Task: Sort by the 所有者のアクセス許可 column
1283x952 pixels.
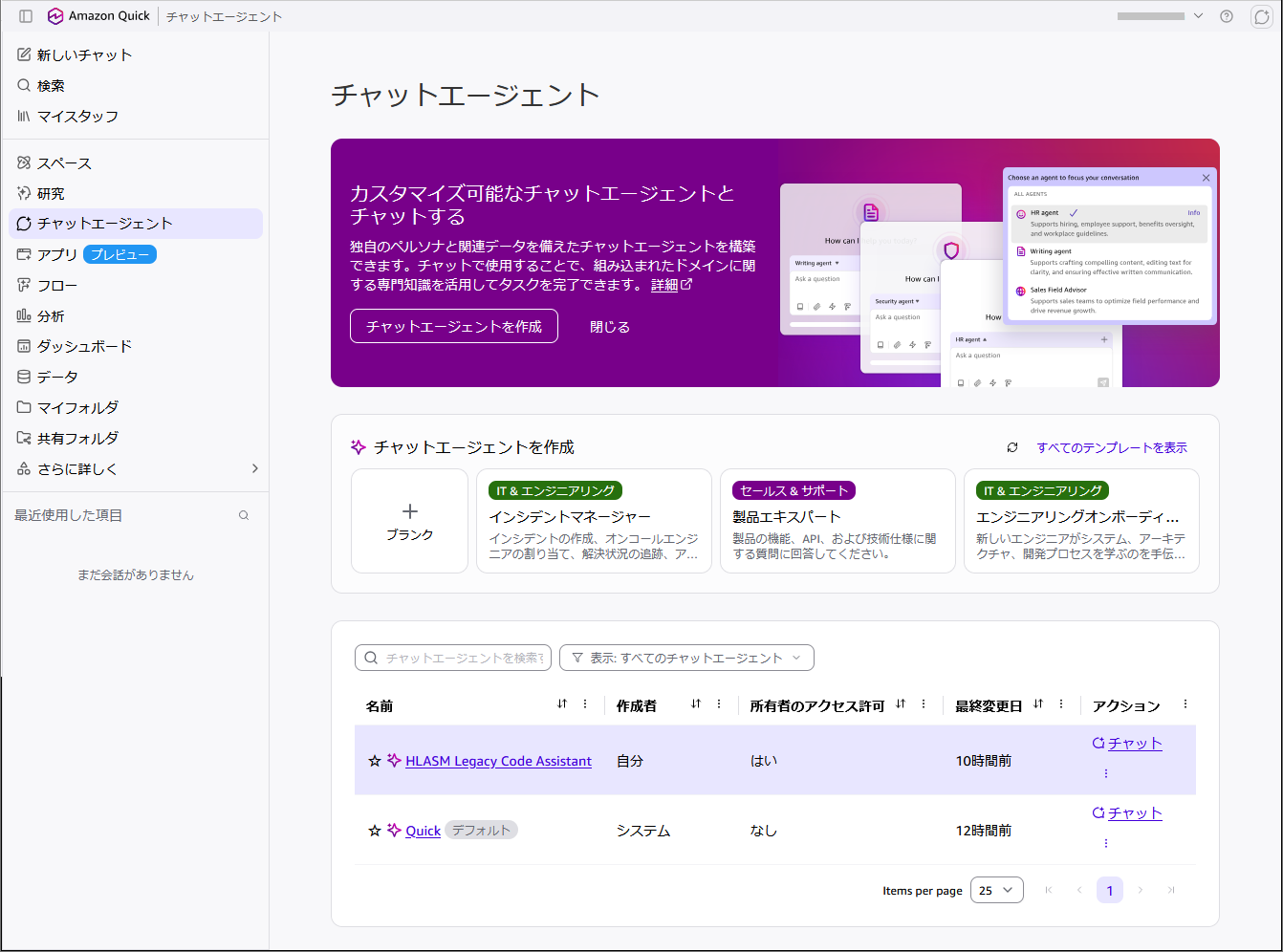Action: [901, 704]
